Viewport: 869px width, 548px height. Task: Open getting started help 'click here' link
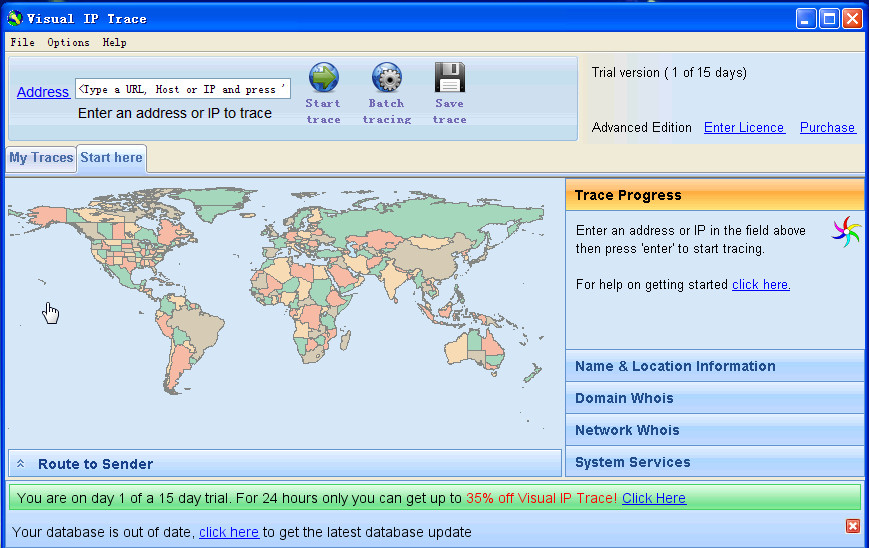coord(760,285)
